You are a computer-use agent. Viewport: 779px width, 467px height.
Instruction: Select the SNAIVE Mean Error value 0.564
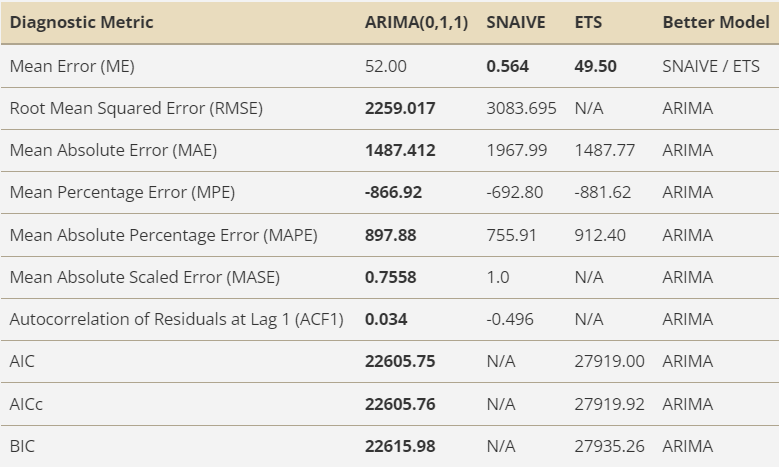coord(507,67)
